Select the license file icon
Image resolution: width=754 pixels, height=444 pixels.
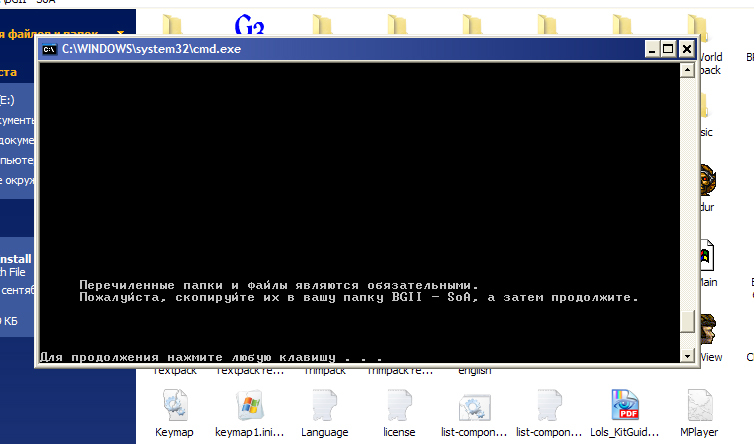[399, 405]
